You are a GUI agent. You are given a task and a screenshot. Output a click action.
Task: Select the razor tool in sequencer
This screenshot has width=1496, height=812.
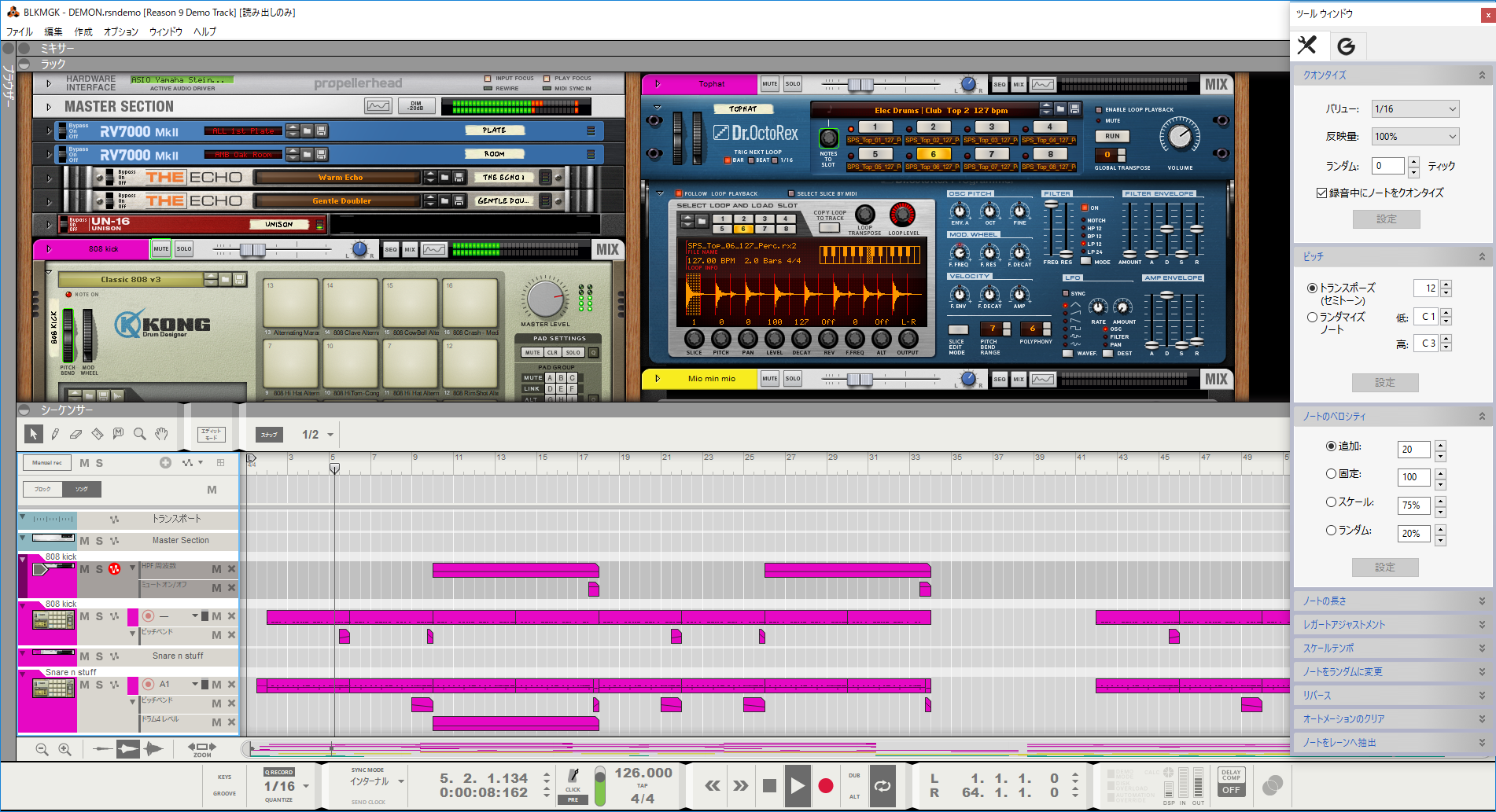(x=97, y=434)
